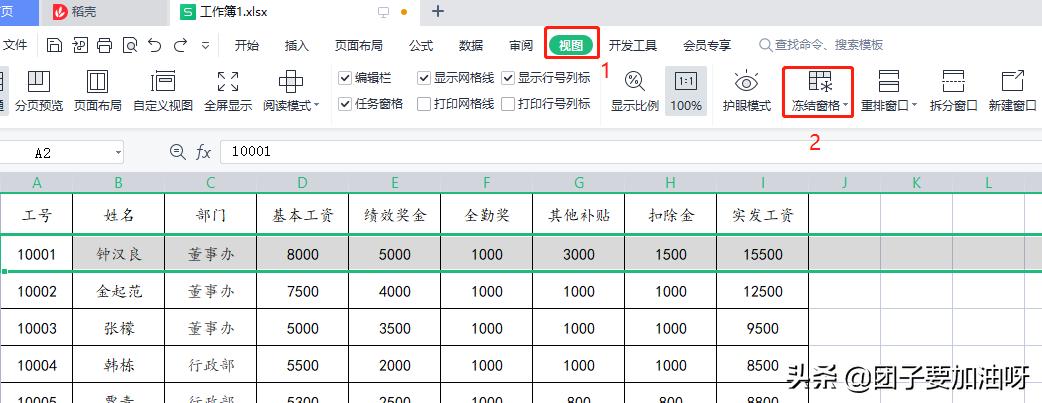Select column G header
Viewport: 1042px width, 403px height.
click(x=579, y=183)
